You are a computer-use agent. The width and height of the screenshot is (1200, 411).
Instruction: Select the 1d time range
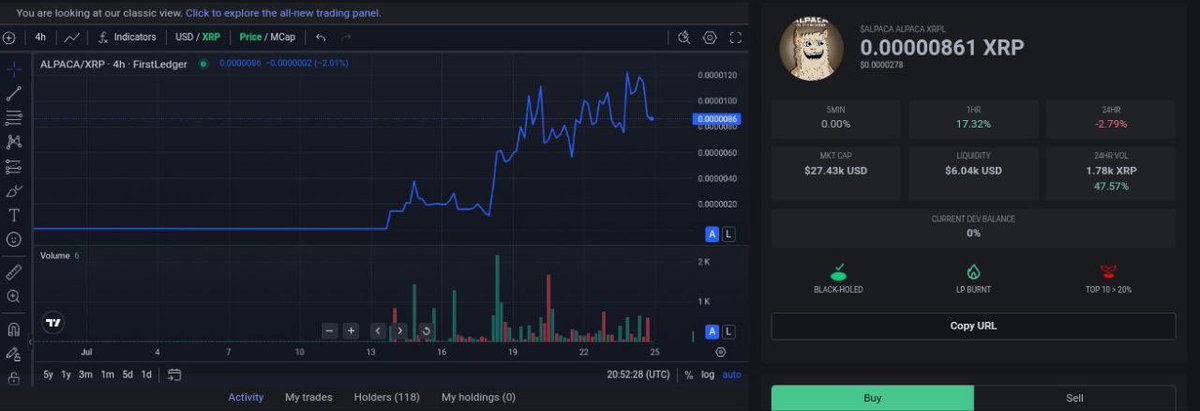click(146, 375)
